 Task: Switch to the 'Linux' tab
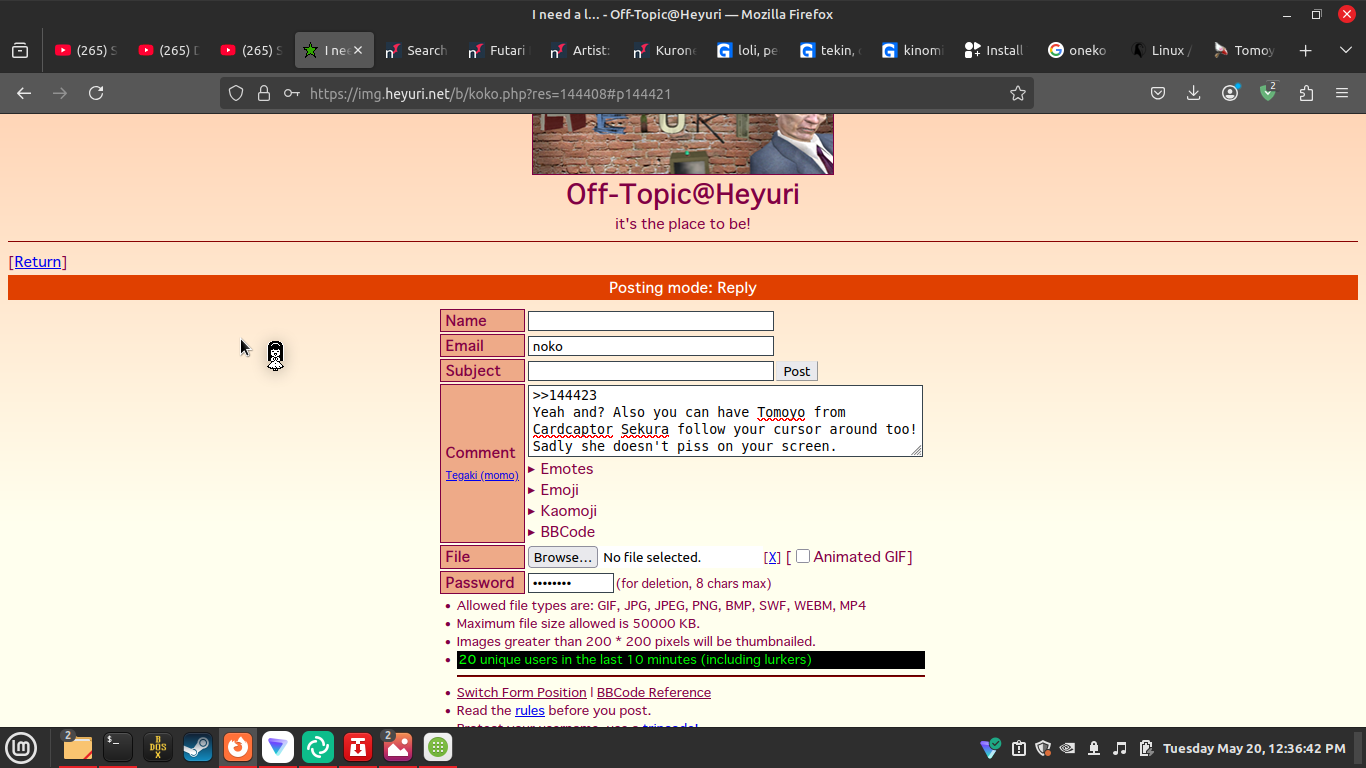[x=1160, y=50]
